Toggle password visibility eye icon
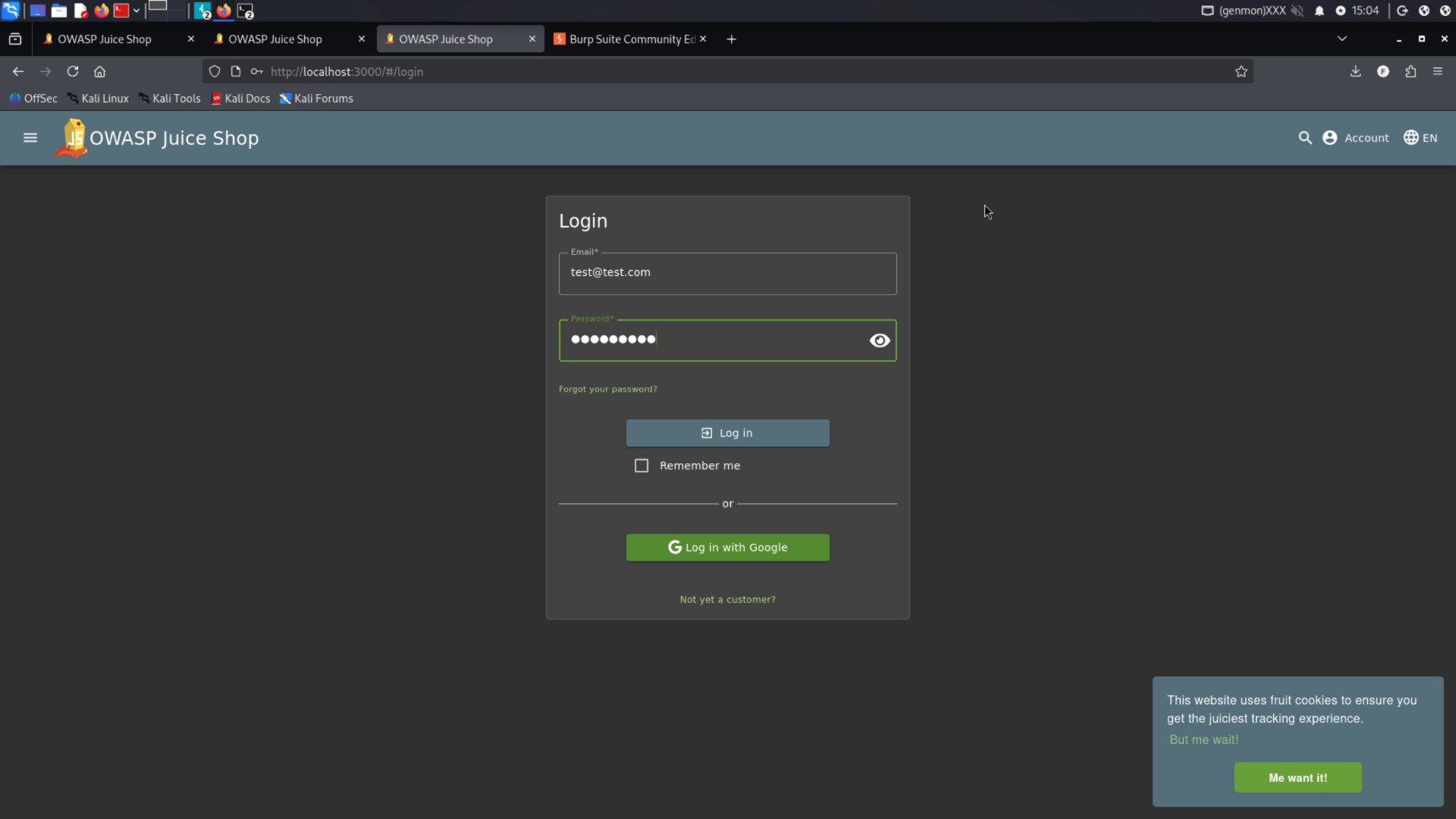The height and width of the screenshot is (819, 1456). [879, 340]
